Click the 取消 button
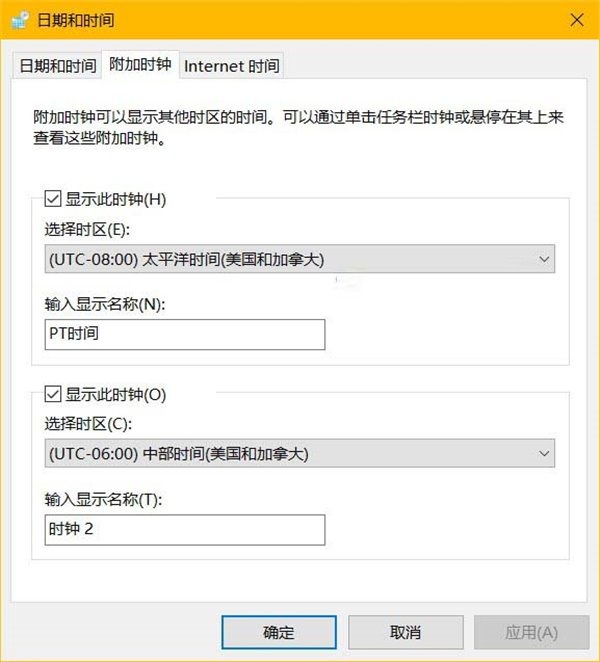The height and width of the screenshot is (662, 600). pos(405,632)
